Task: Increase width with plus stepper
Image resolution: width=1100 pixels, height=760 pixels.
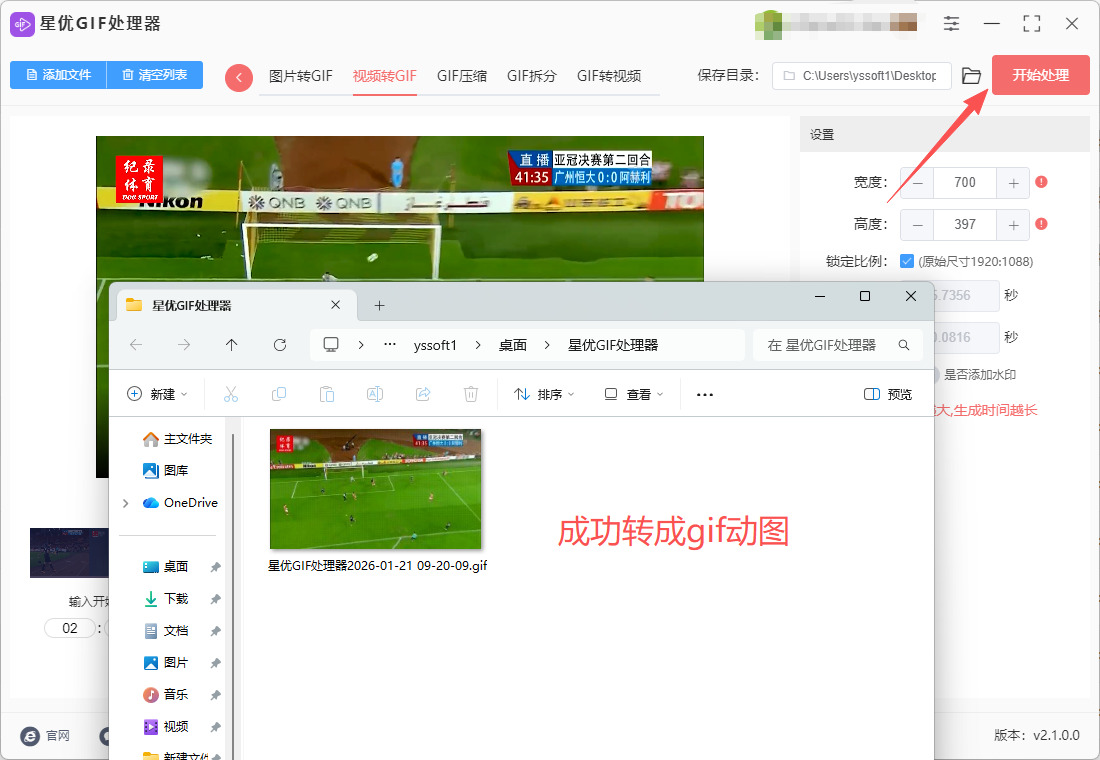Action: pos(1013,183)
